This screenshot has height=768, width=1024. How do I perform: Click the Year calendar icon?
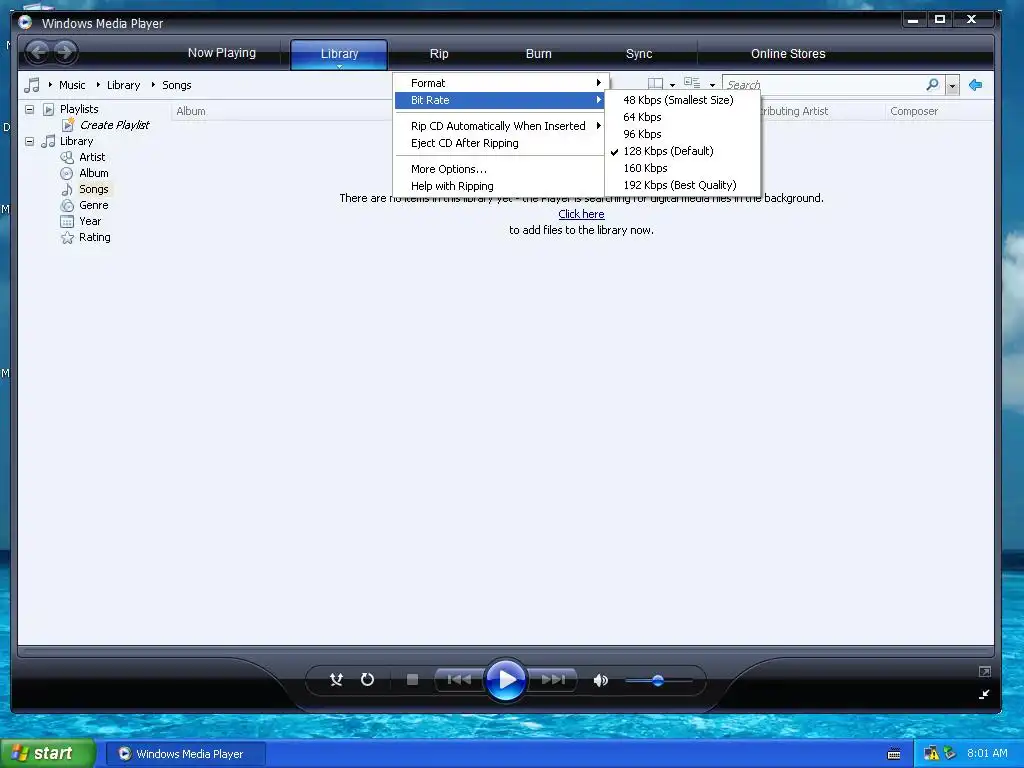click(x=67, y=221)
